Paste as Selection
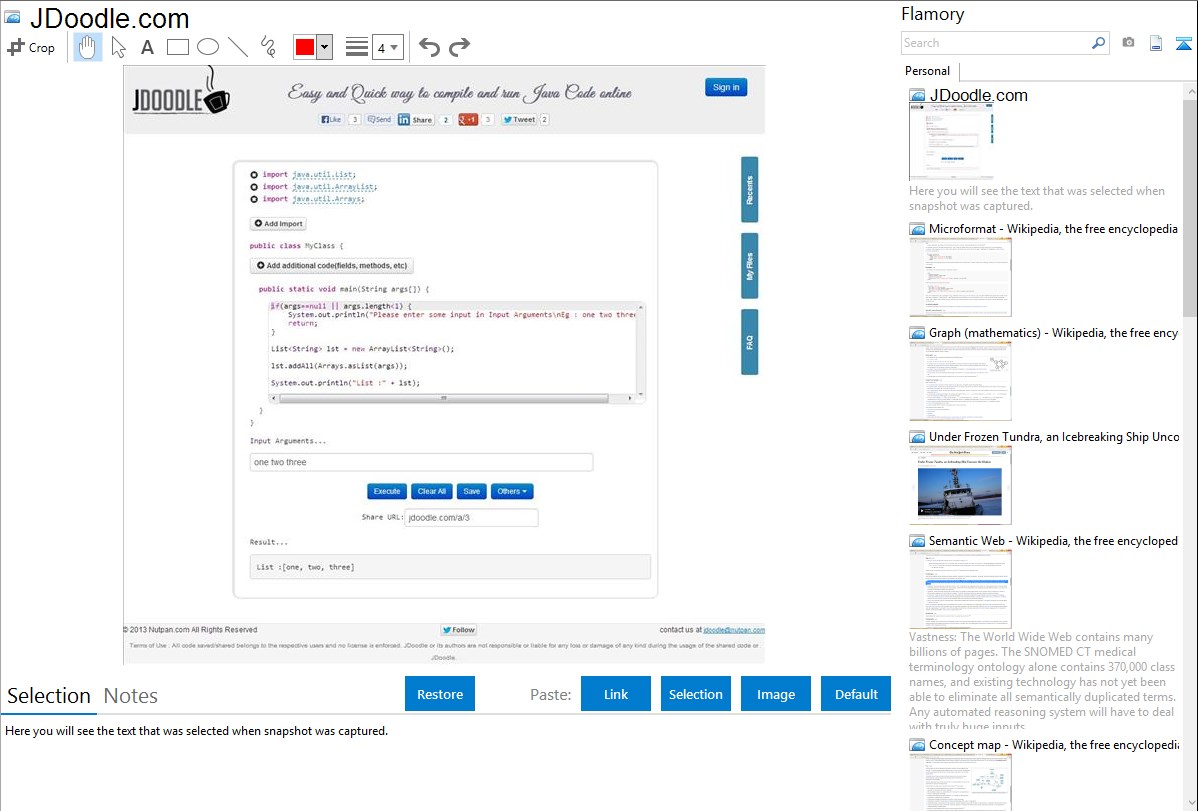This screenshot has width=1198, height=811. click(695, 694)
